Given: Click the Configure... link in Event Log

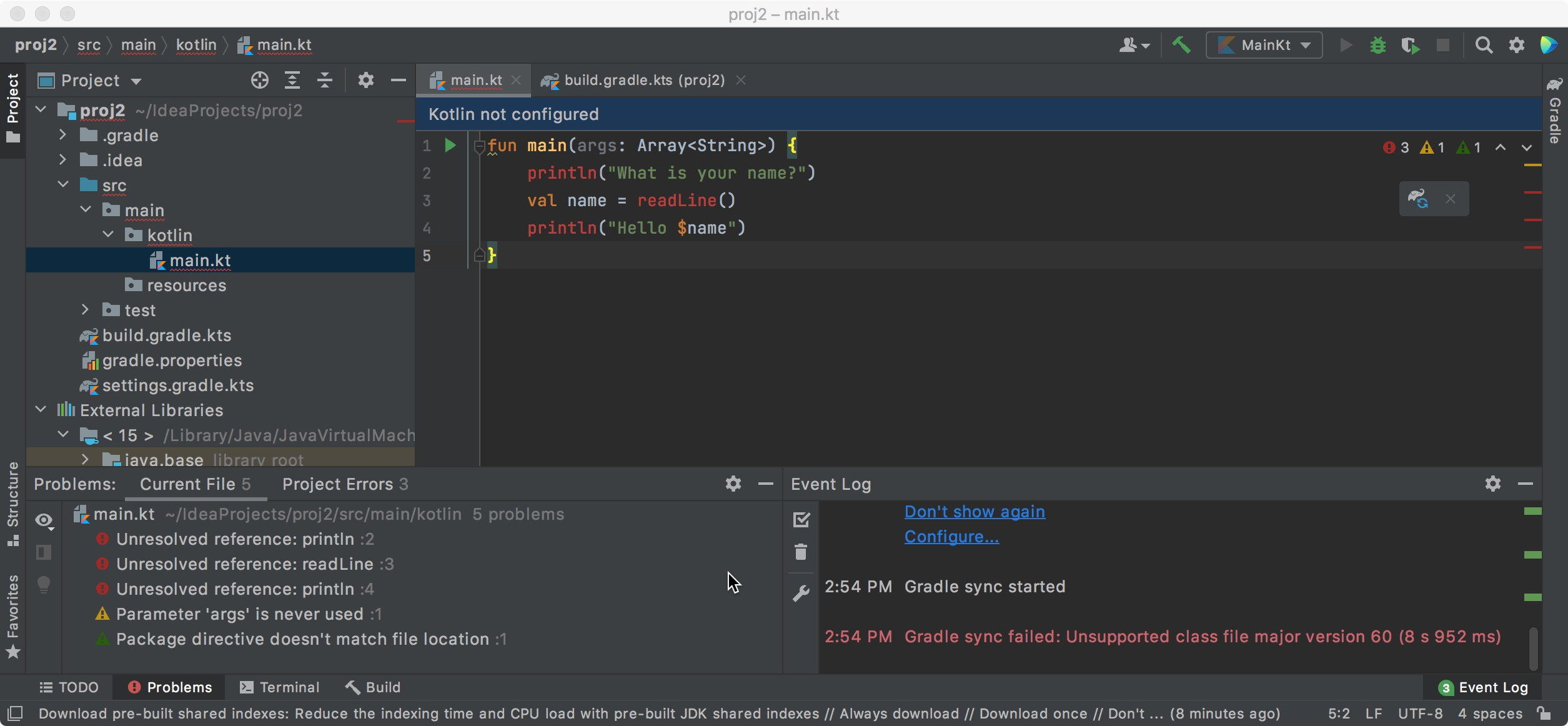Looking at the screenshot, I should click(x=951, y=537).
